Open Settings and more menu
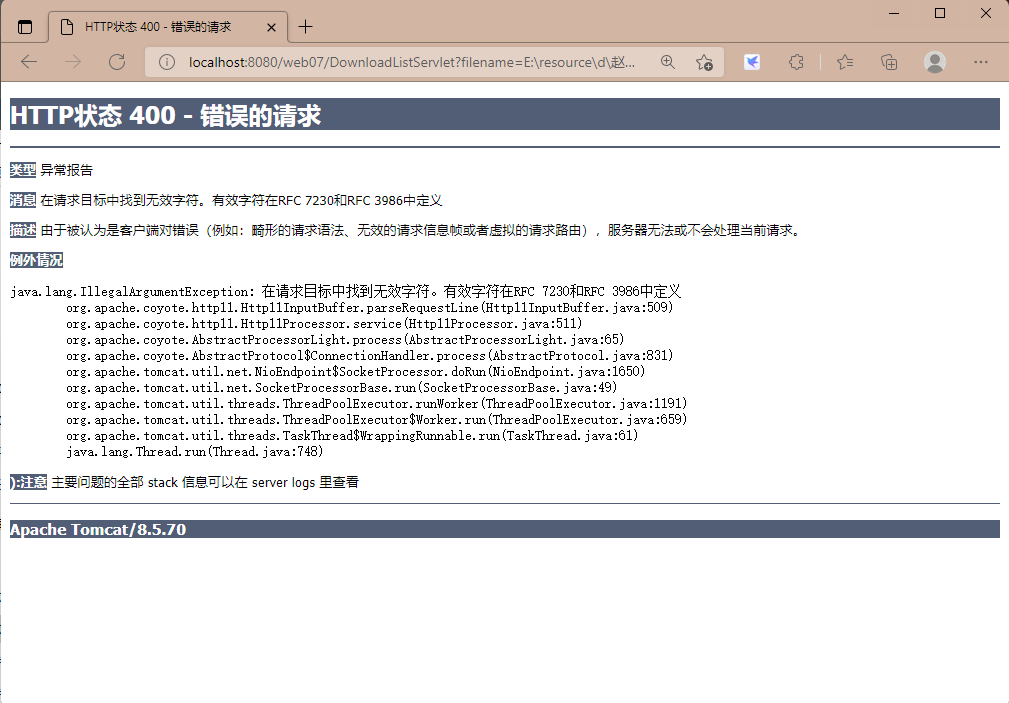1009x703 pixels. click(x=981, y=62)
